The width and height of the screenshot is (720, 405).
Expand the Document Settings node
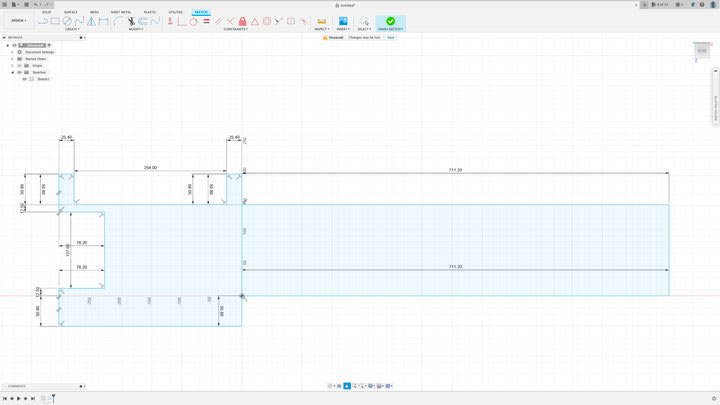tap(12, 52)
